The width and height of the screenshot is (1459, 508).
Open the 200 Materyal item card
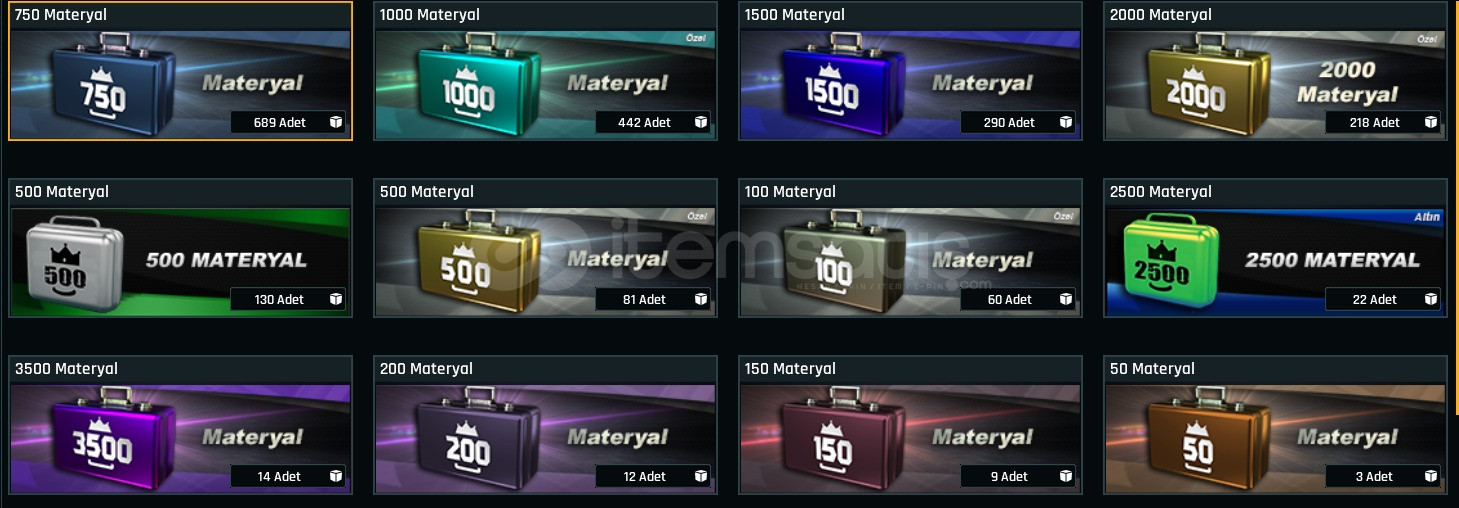[x=545, y=425]
